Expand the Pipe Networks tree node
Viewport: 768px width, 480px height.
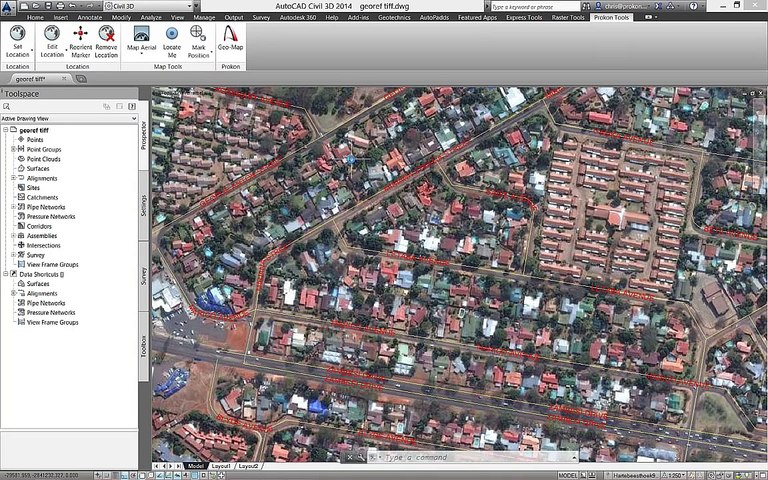pos(13,207)
